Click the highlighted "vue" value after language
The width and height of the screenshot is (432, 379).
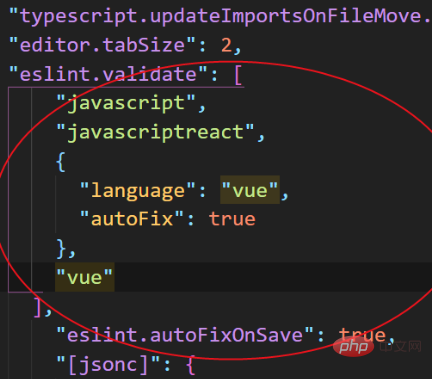[x=250, y=190]
